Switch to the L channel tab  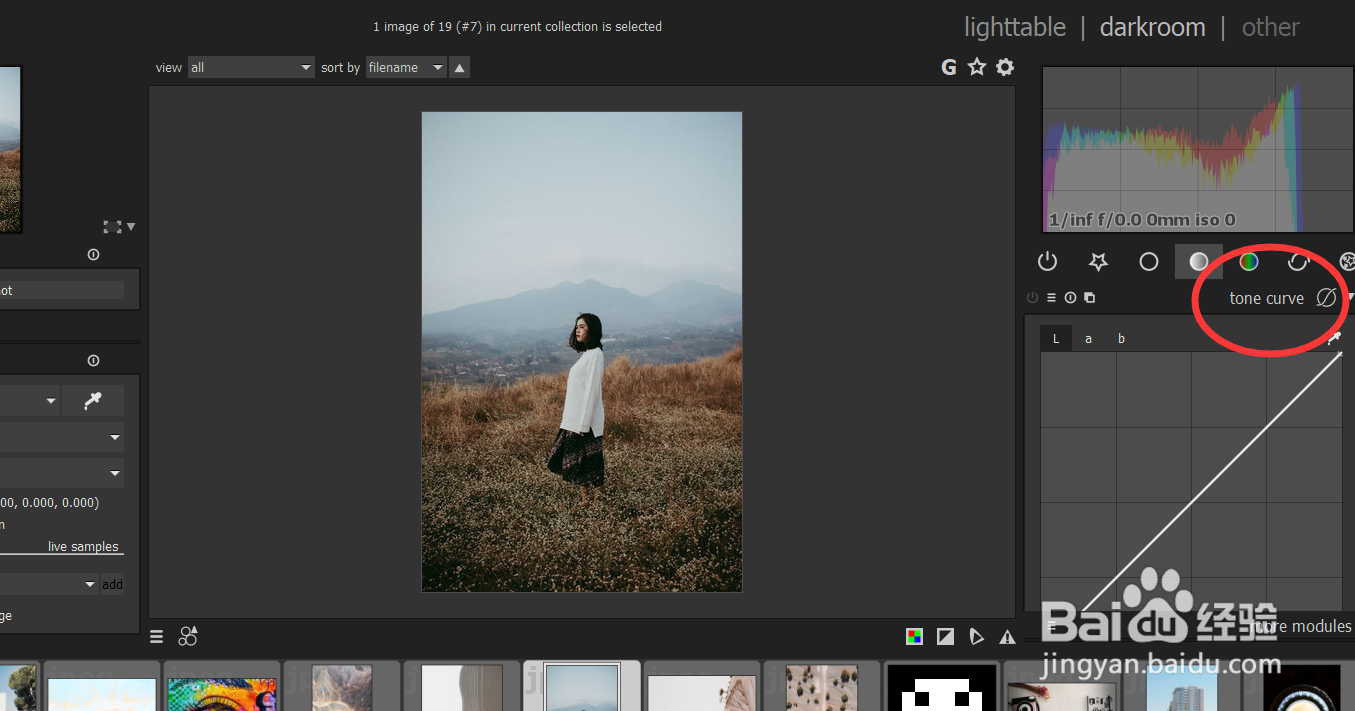[1056, 339]
